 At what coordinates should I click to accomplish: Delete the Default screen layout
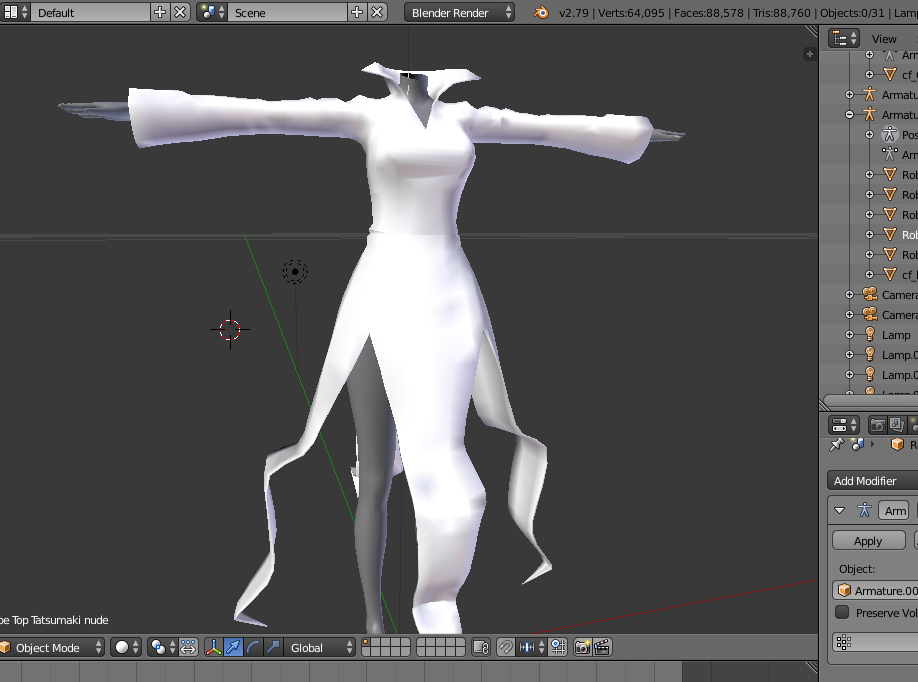pos(180,12)
